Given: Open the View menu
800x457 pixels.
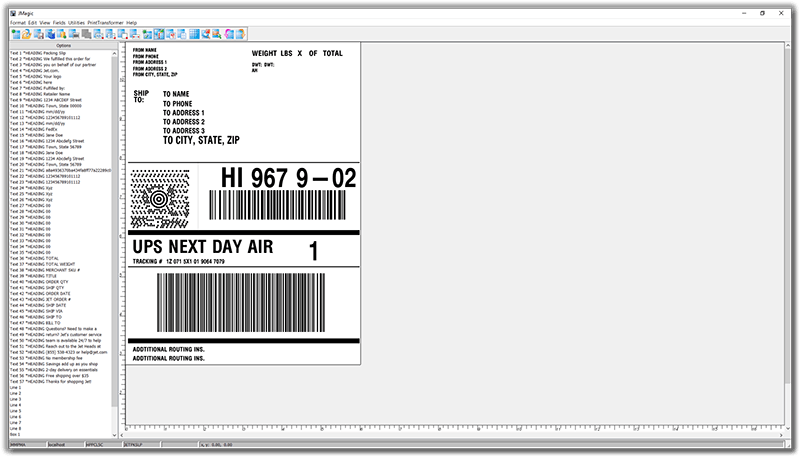Looking at the screenshot, I should pos(45,22).
